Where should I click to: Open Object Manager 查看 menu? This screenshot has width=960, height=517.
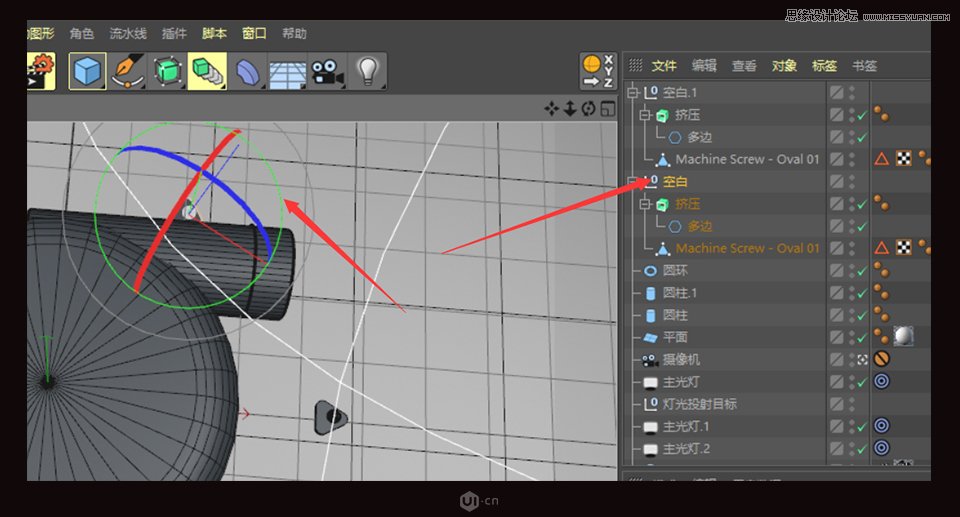coord(744,66)
